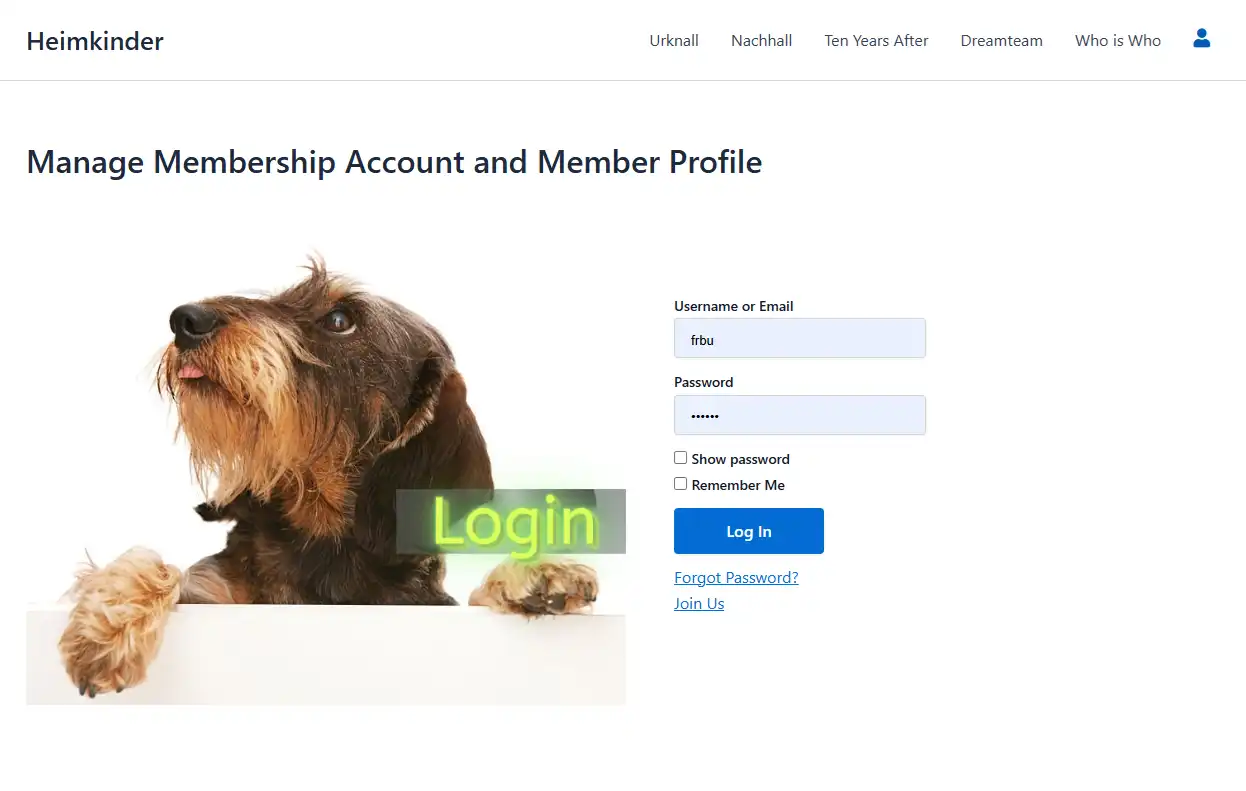Click the Manage Membership Account heading
Image resolution: width=1246 pixels, height=791 pixels.
tap(394, 162)
